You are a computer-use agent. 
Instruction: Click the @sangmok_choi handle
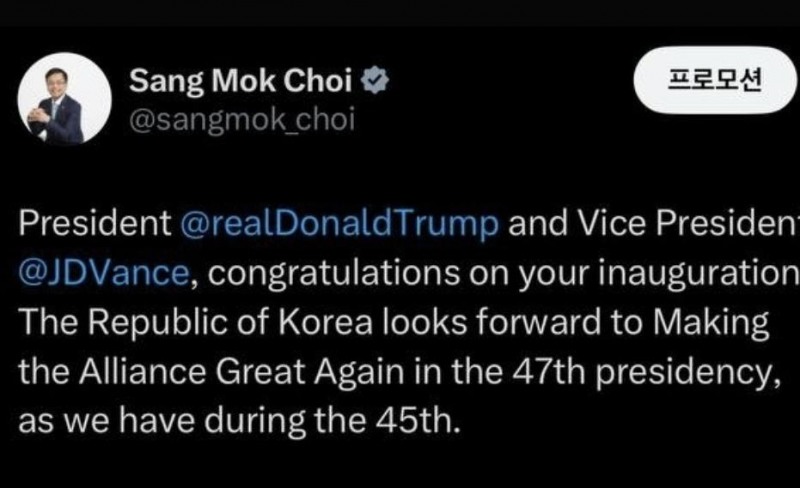pyautogui.click(x=241, y=121)
